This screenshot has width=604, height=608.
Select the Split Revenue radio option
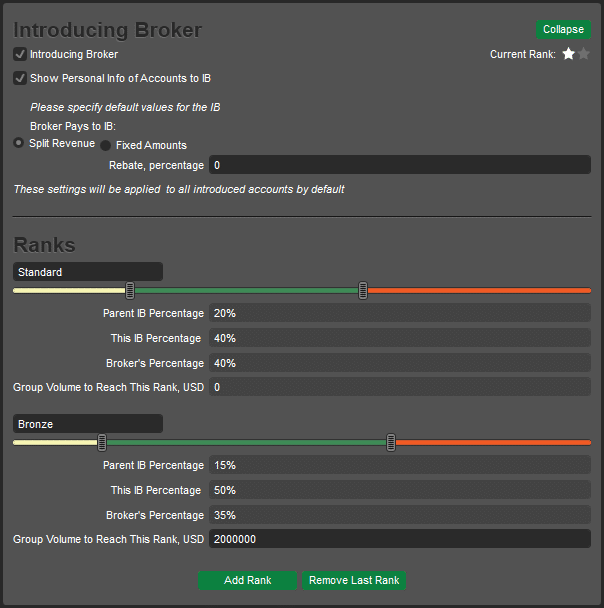(19, 143)
